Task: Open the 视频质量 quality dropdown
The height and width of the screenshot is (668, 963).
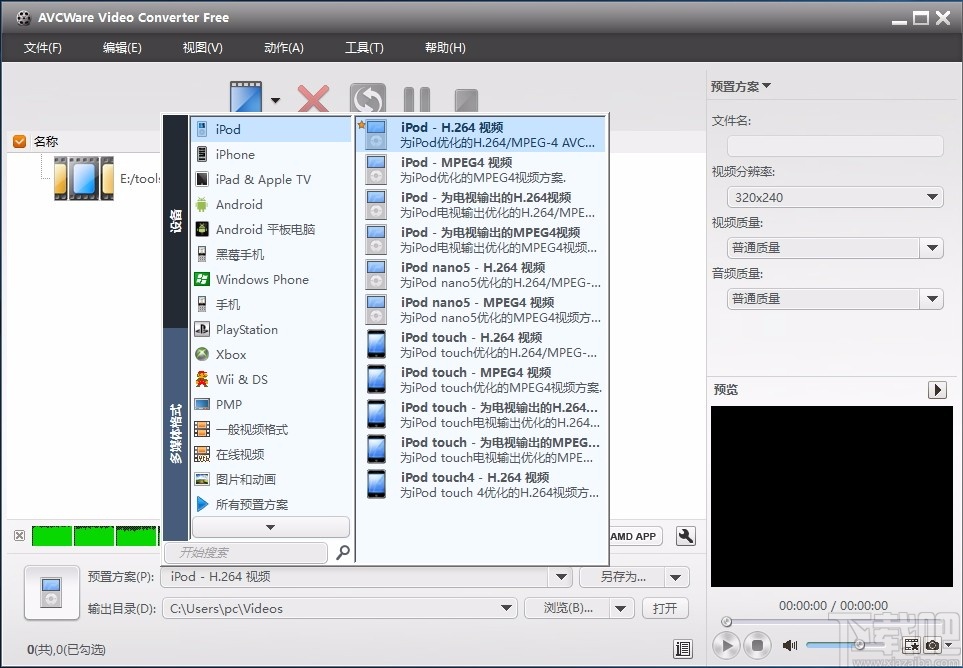Action: point(932,247)
